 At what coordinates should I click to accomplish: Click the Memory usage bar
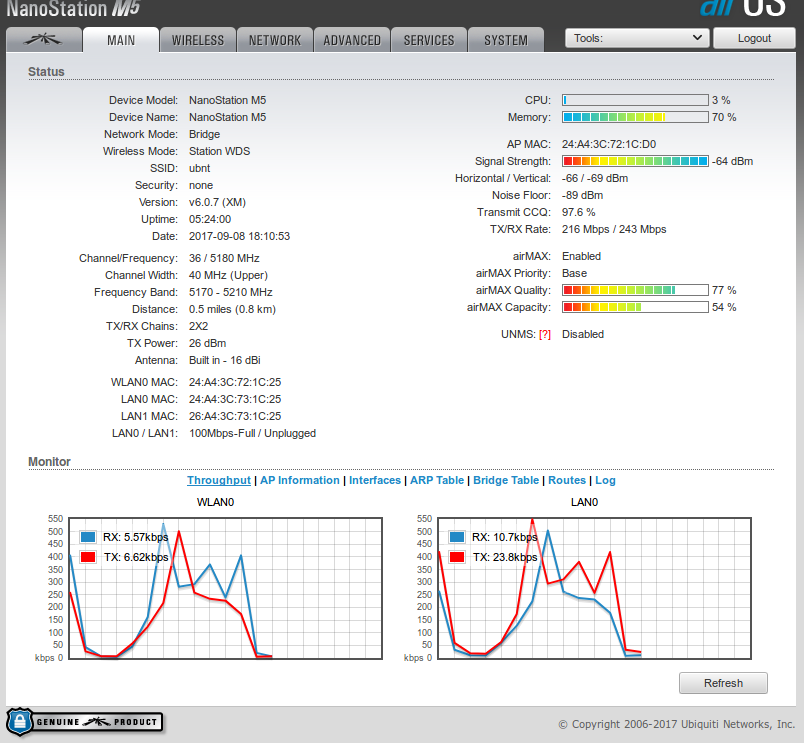pos(635,117)
